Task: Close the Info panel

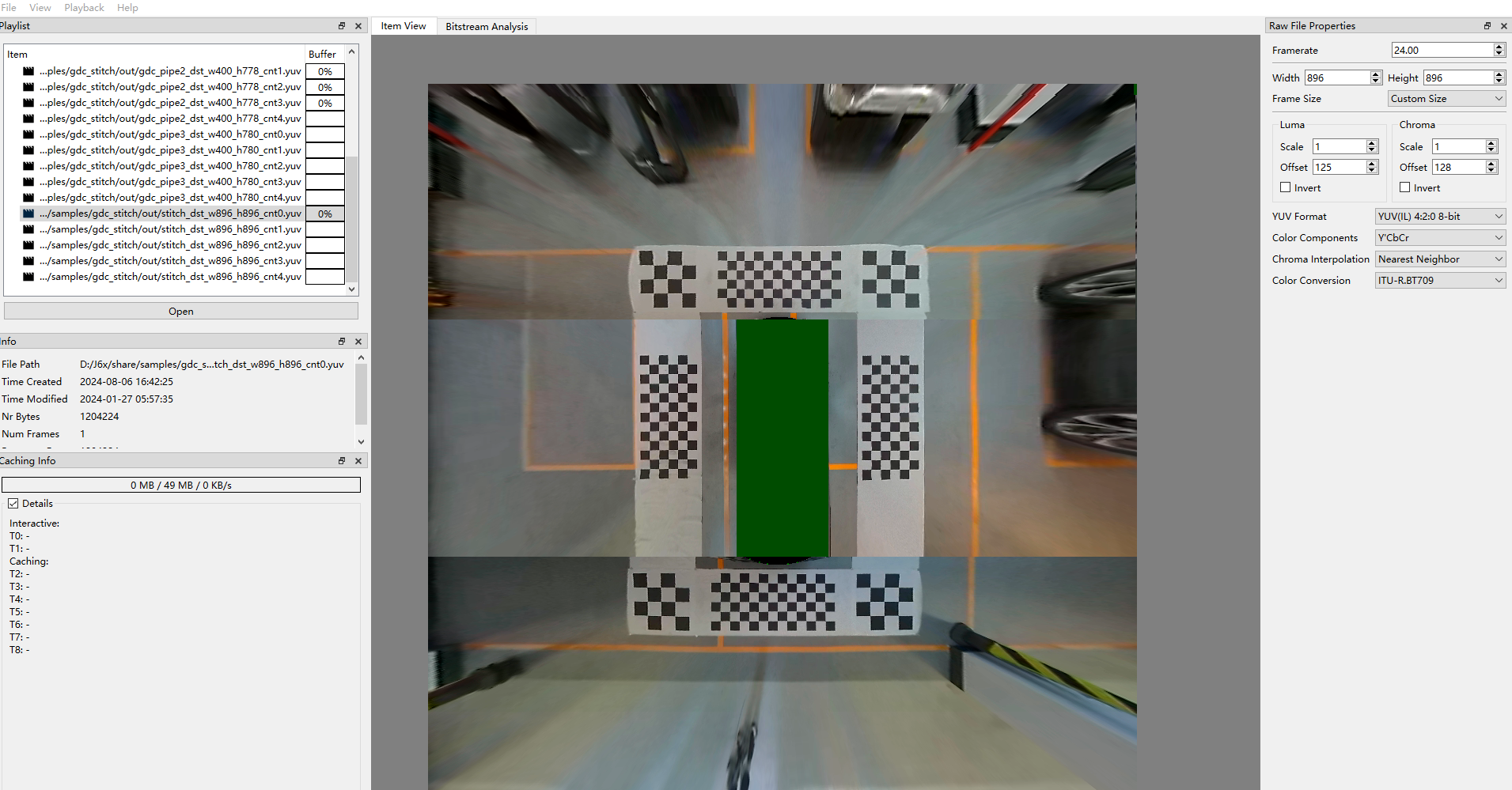Action: (x=358, y=342)
